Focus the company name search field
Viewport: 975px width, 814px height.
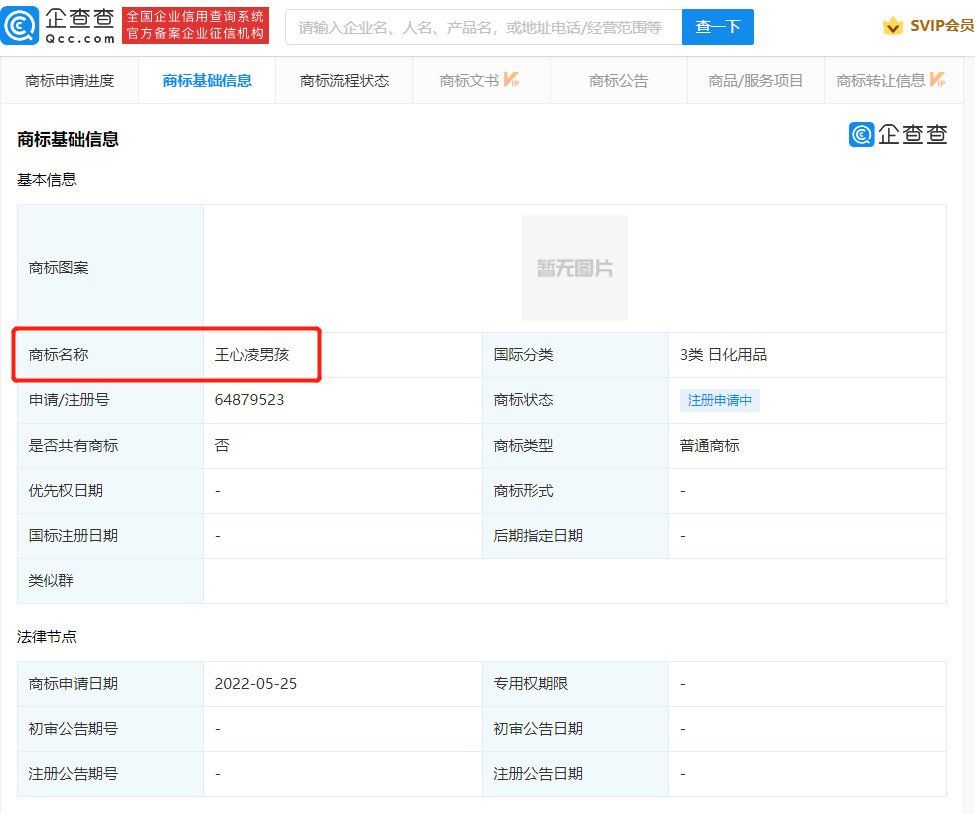(x=484, y=27)
